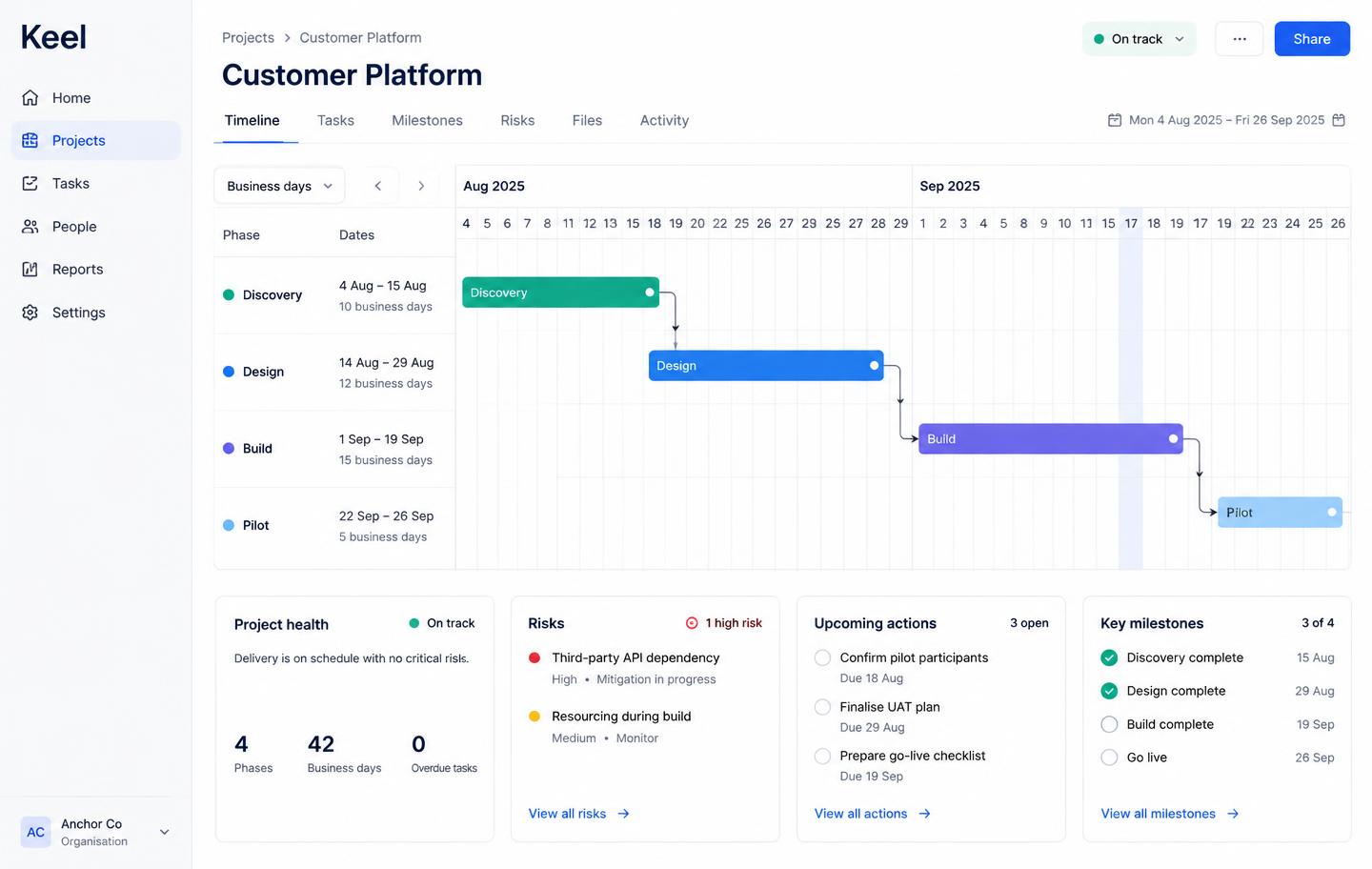
Task: Click Resourcing during build risk
Action: [621, 717]
